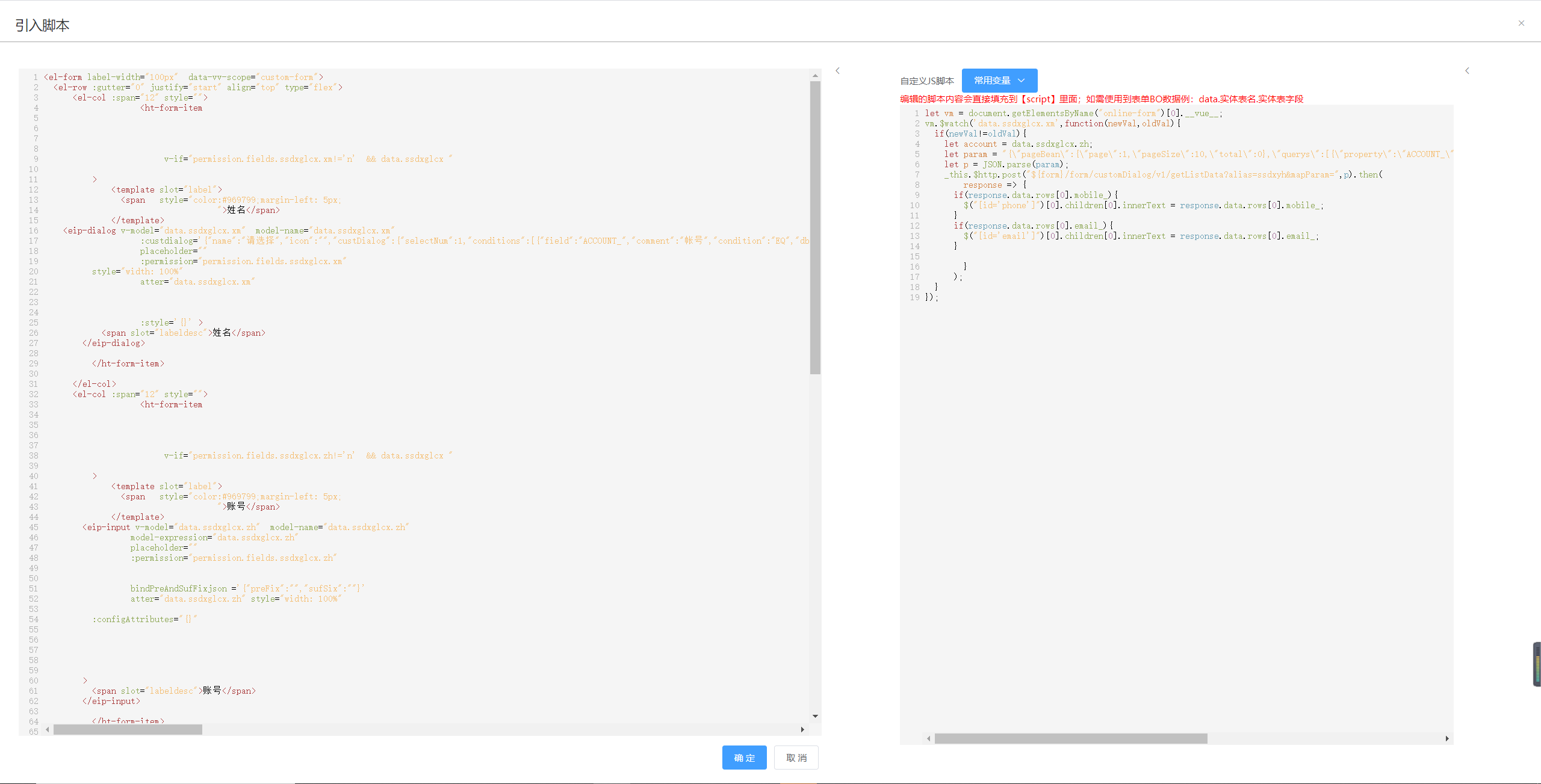Viewport: 1541px width, 784px height.
Task: Click scroll-right arrow under JS editor
Action: pos(1446,738)
